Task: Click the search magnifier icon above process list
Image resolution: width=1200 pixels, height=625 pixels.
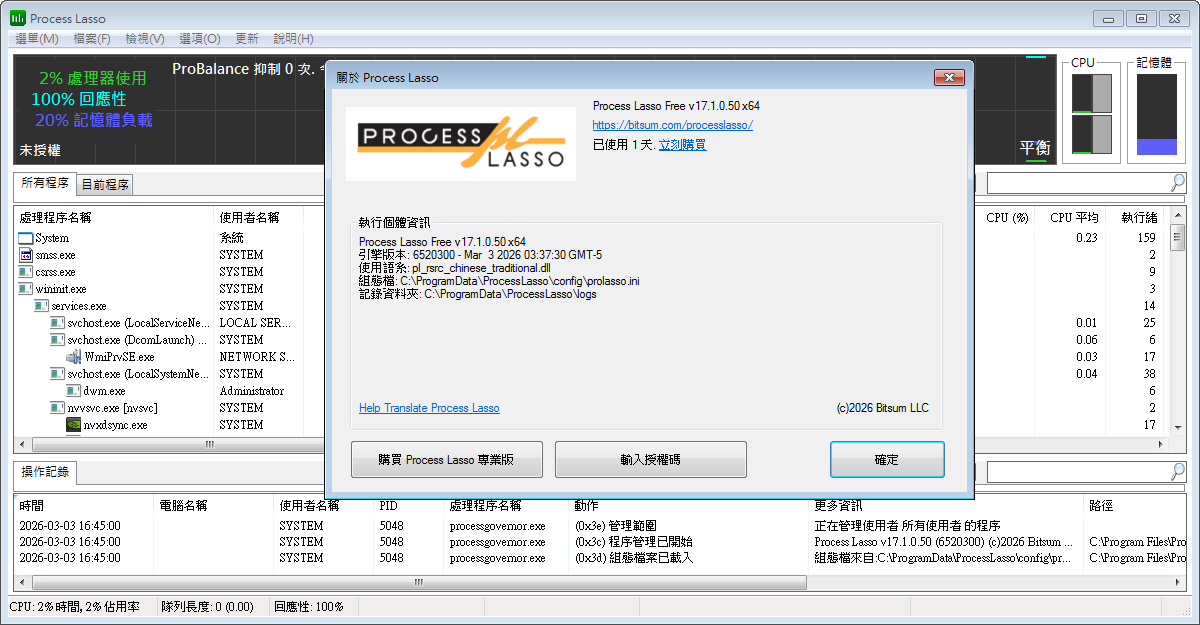Action: coord(1178,182)
